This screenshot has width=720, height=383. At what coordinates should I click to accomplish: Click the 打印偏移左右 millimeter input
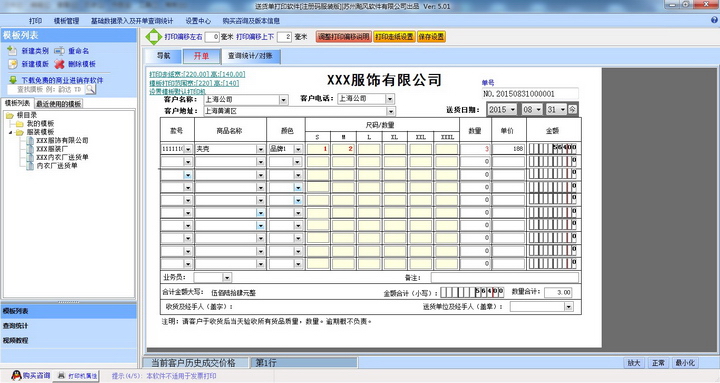click(212, 37)
